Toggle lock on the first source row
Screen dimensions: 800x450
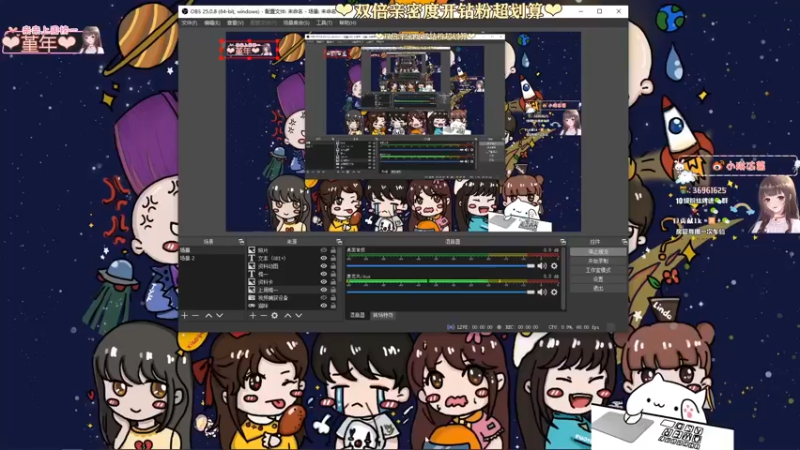[x=333, y=251]
